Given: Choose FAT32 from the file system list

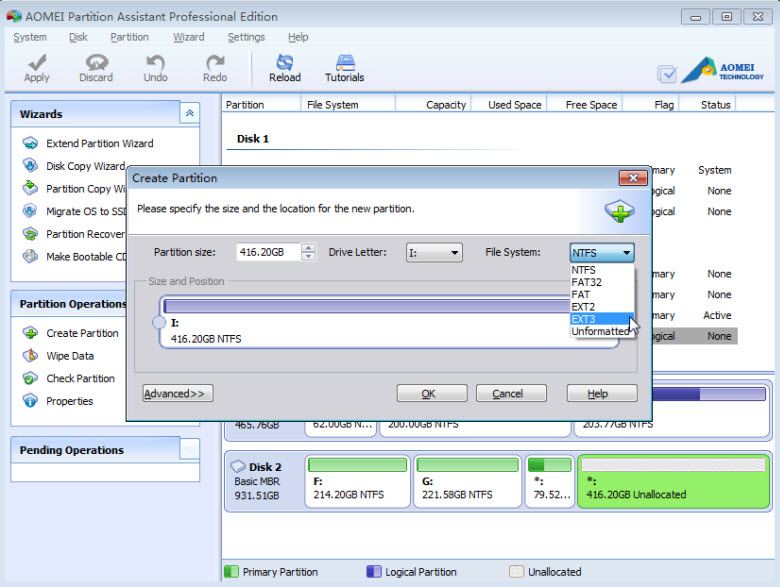Looking at the screenshot, I should tap(602, 282).
